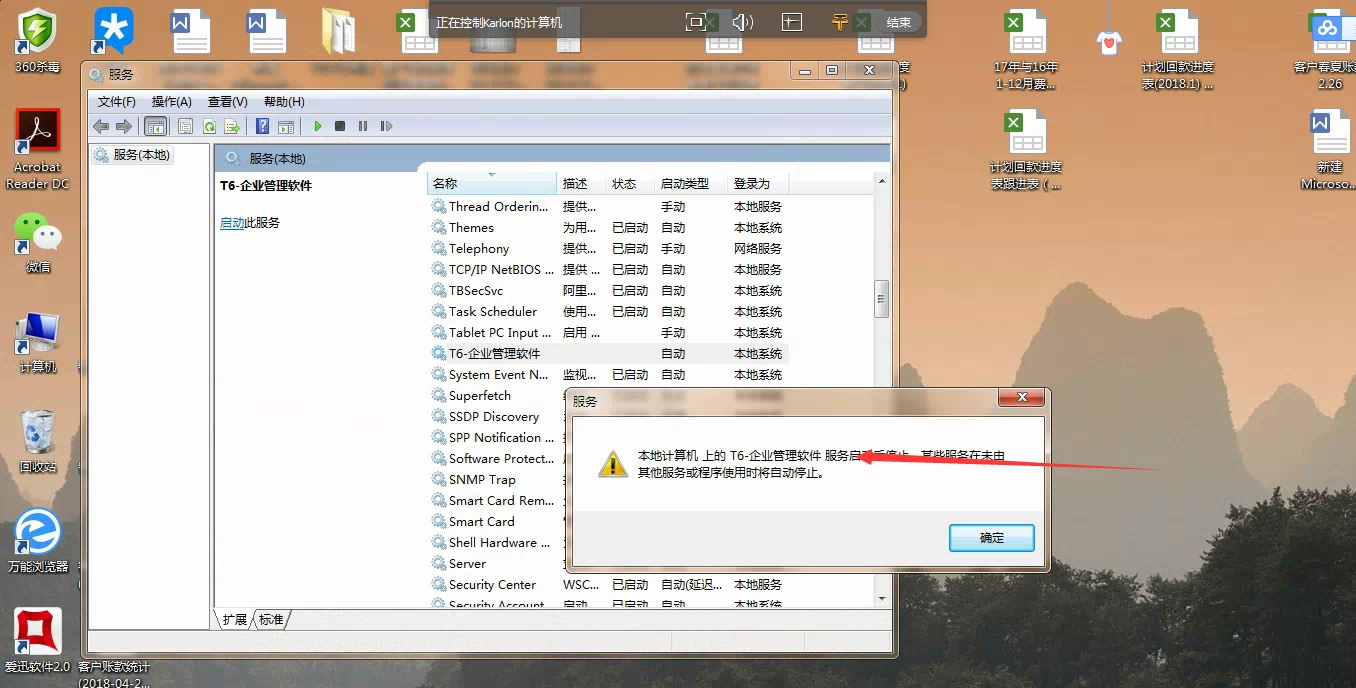Open 爱迅软件2.0 desktop icon
The image size is (1356, 688).
click(x=38, y=641)
